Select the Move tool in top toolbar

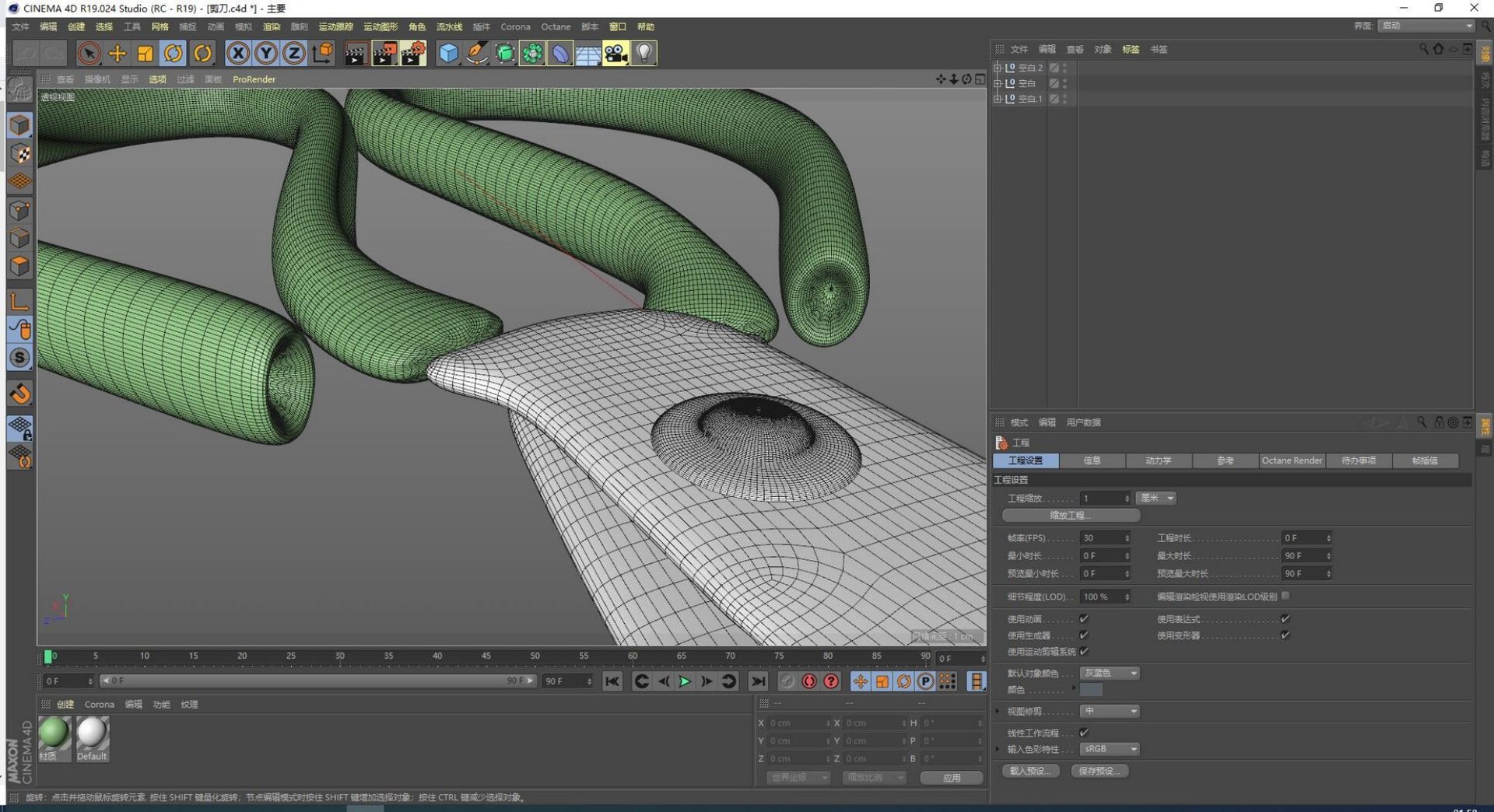(x=117, y=53)
